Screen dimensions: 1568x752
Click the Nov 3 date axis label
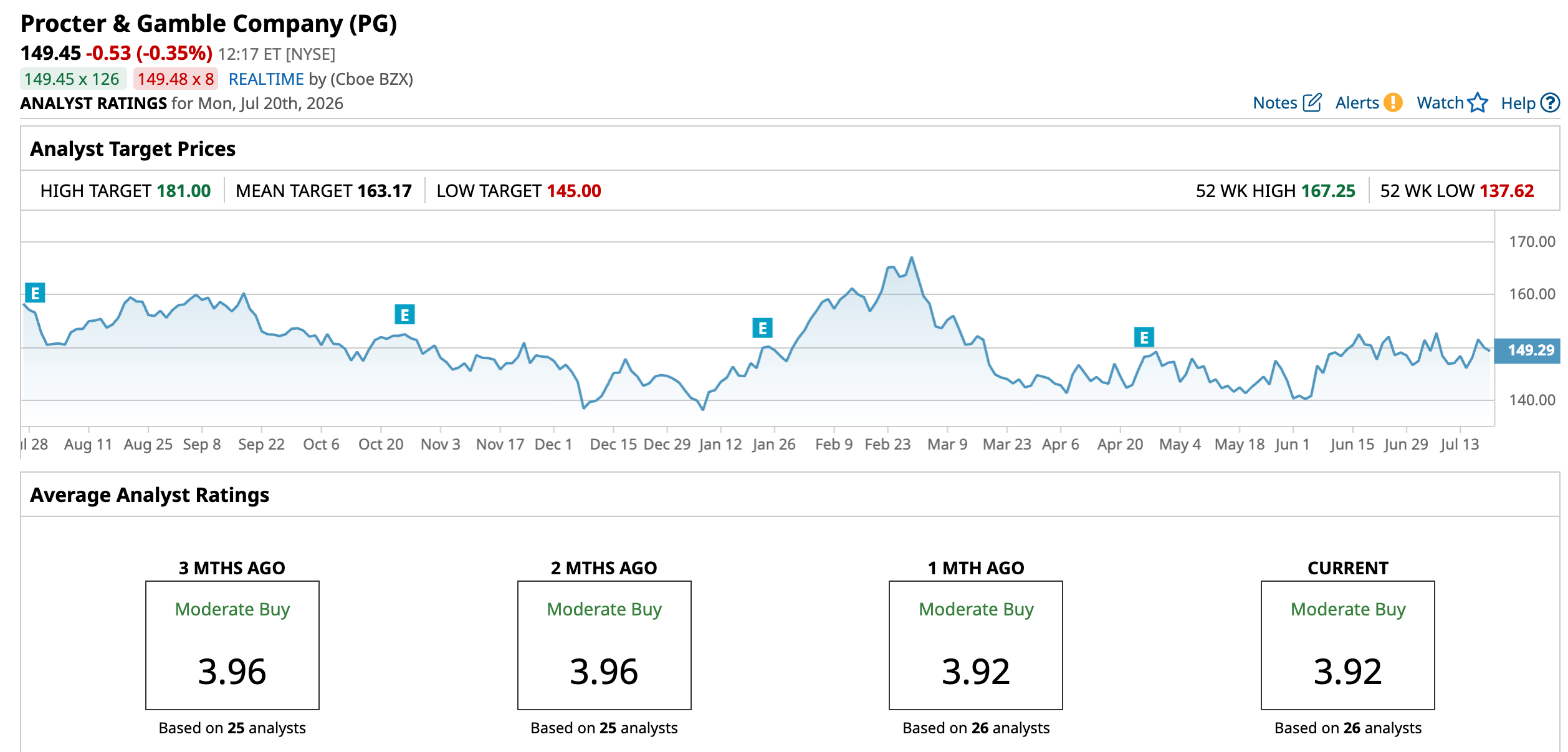click(441, 445)
